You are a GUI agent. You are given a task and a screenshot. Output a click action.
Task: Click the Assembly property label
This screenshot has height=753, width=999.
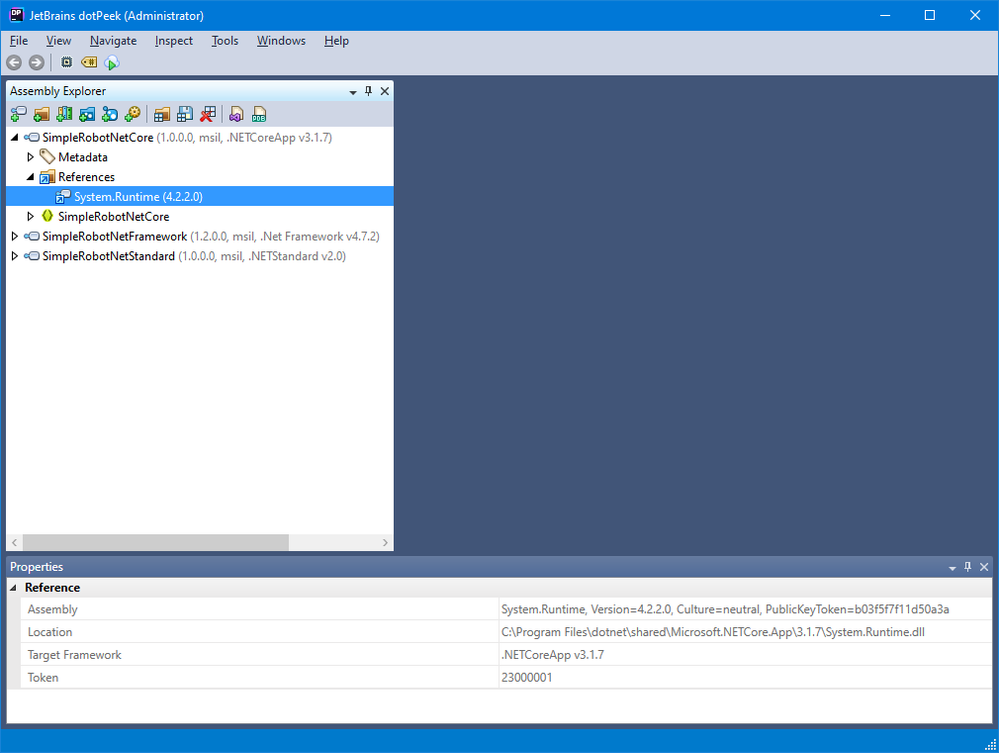click(52, 609)
